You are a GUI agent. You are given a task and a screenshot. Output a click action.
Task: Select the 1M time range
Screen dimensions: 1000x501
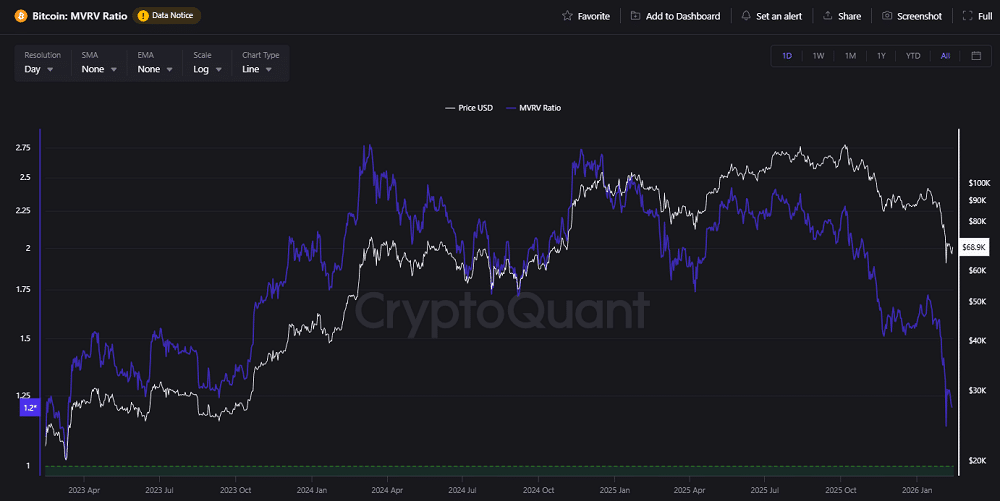[850, 56]
